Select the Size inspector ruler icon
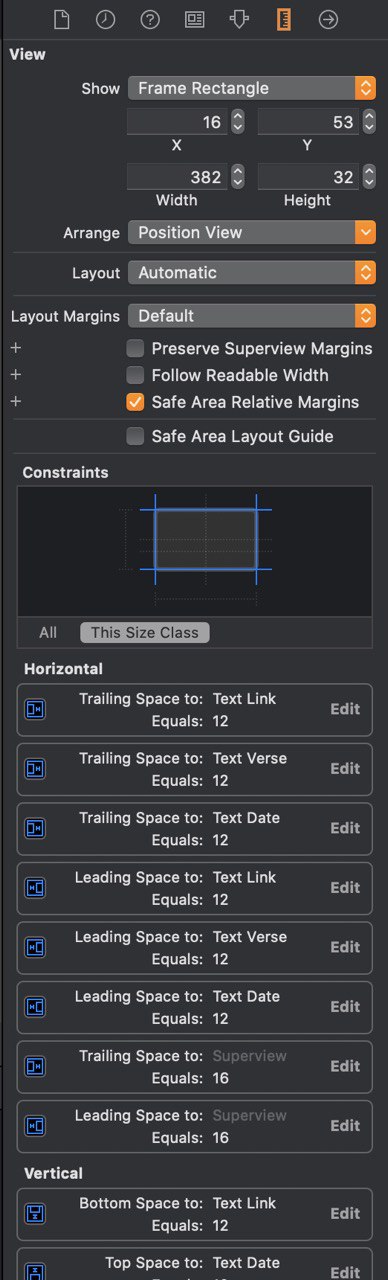Viewport: 388px width, 1280px height. 283,19
